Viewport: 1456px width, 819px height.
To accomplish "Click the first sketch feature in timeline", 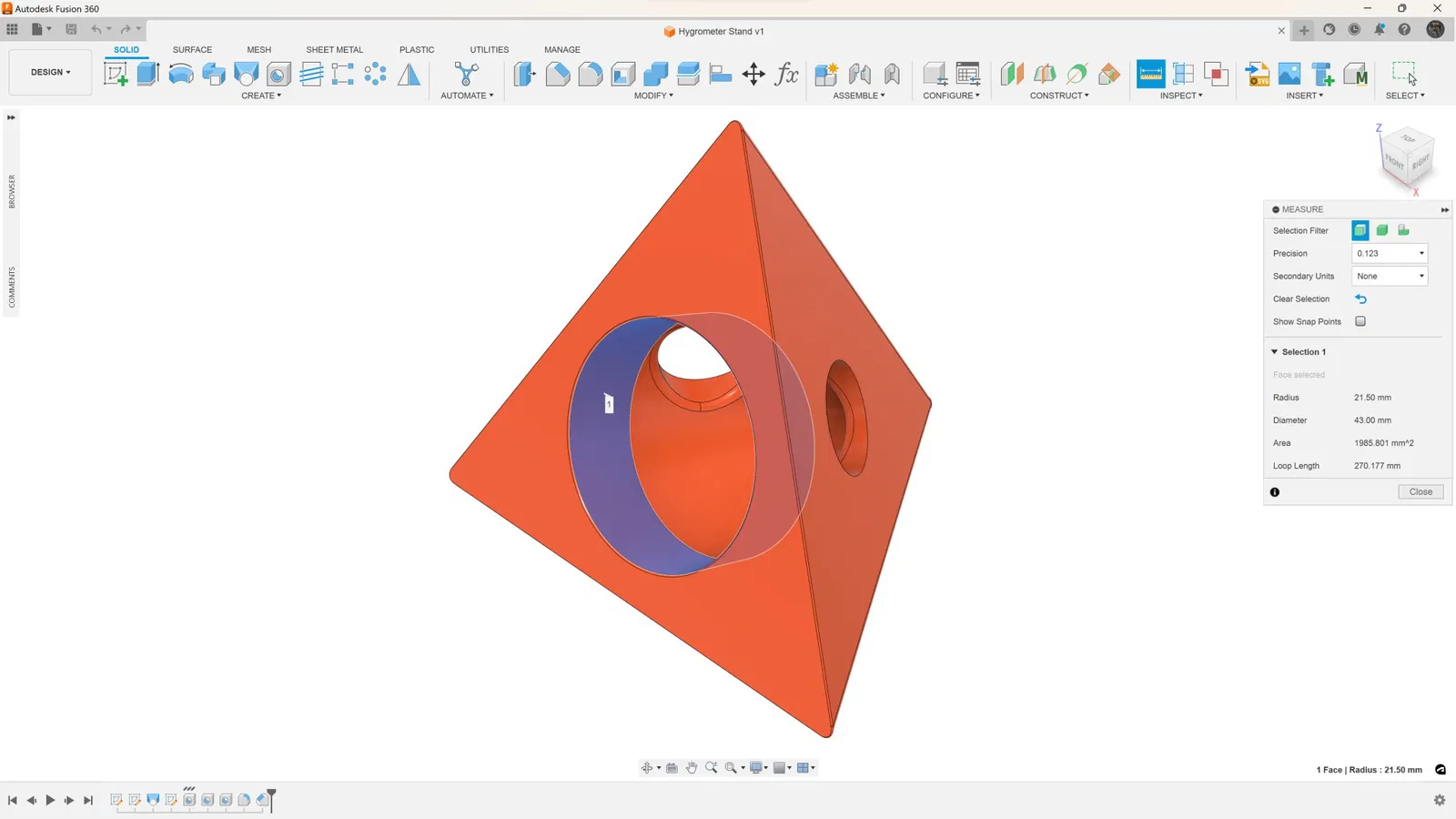I will tap(116, 800).
